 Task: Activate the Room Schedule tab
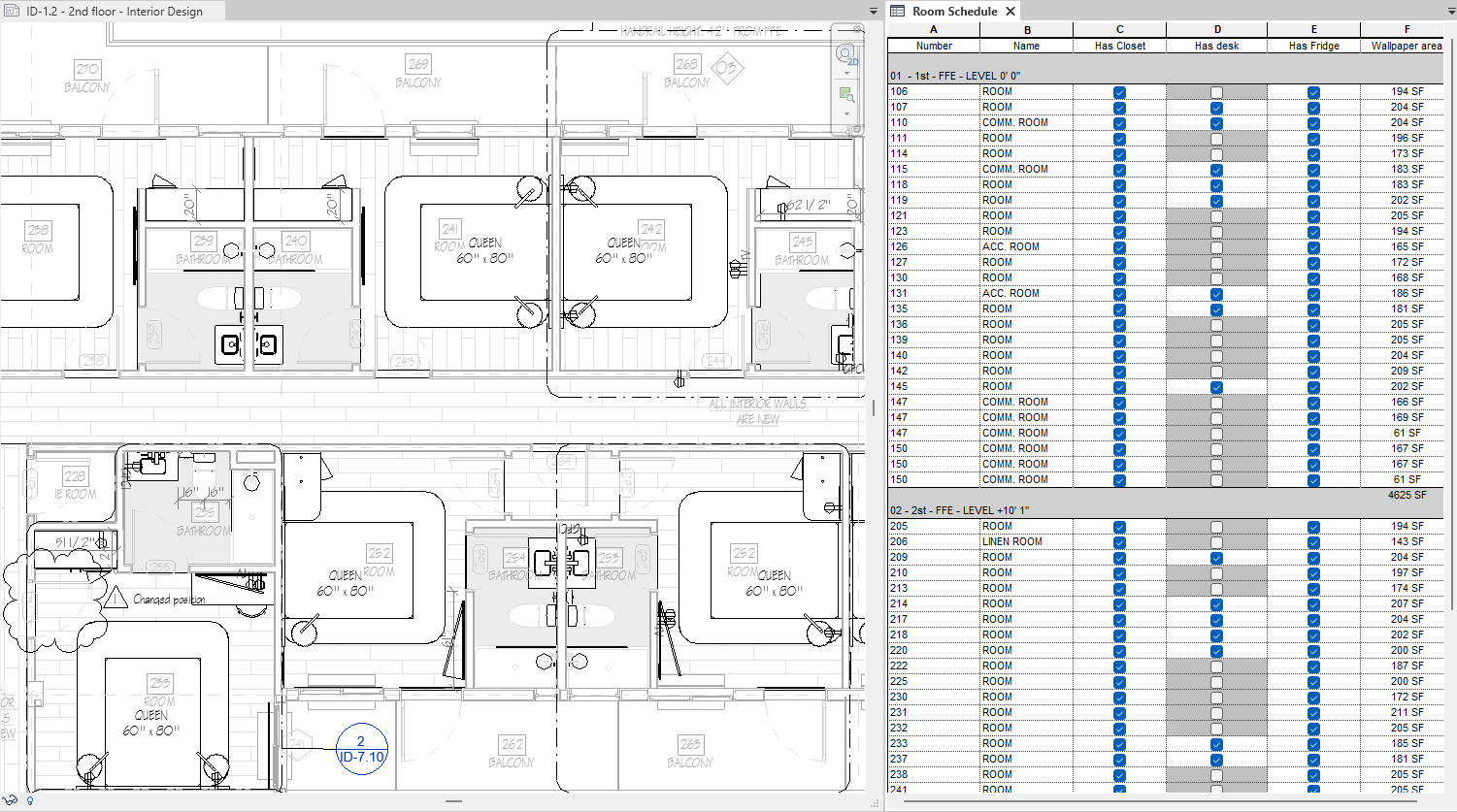point(954,12)
